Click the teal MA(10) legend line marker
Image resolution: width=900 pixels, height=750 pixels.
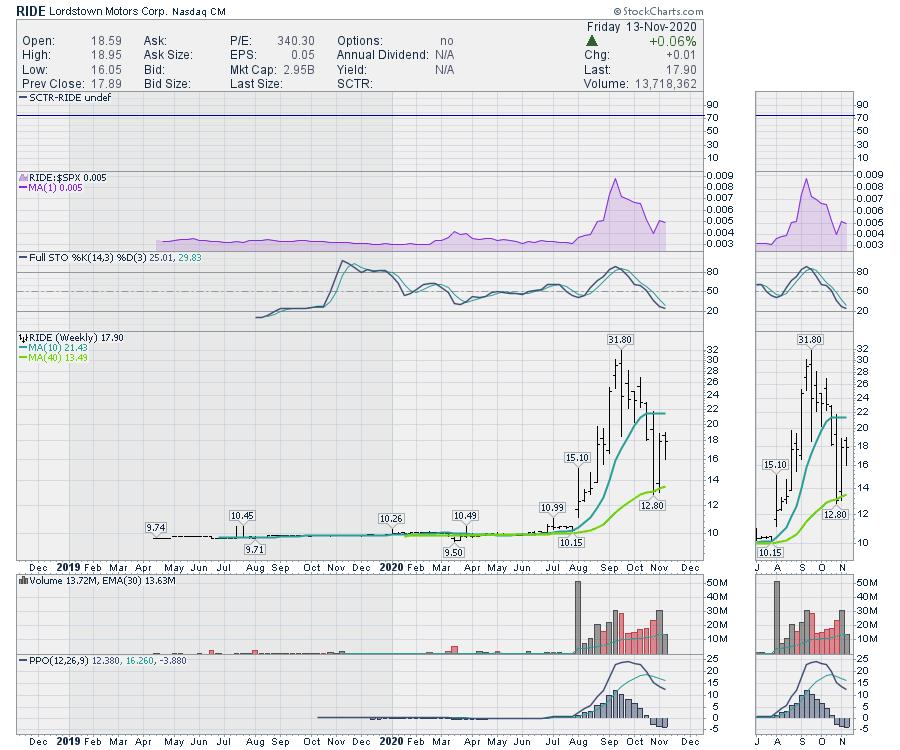(22, 348)
